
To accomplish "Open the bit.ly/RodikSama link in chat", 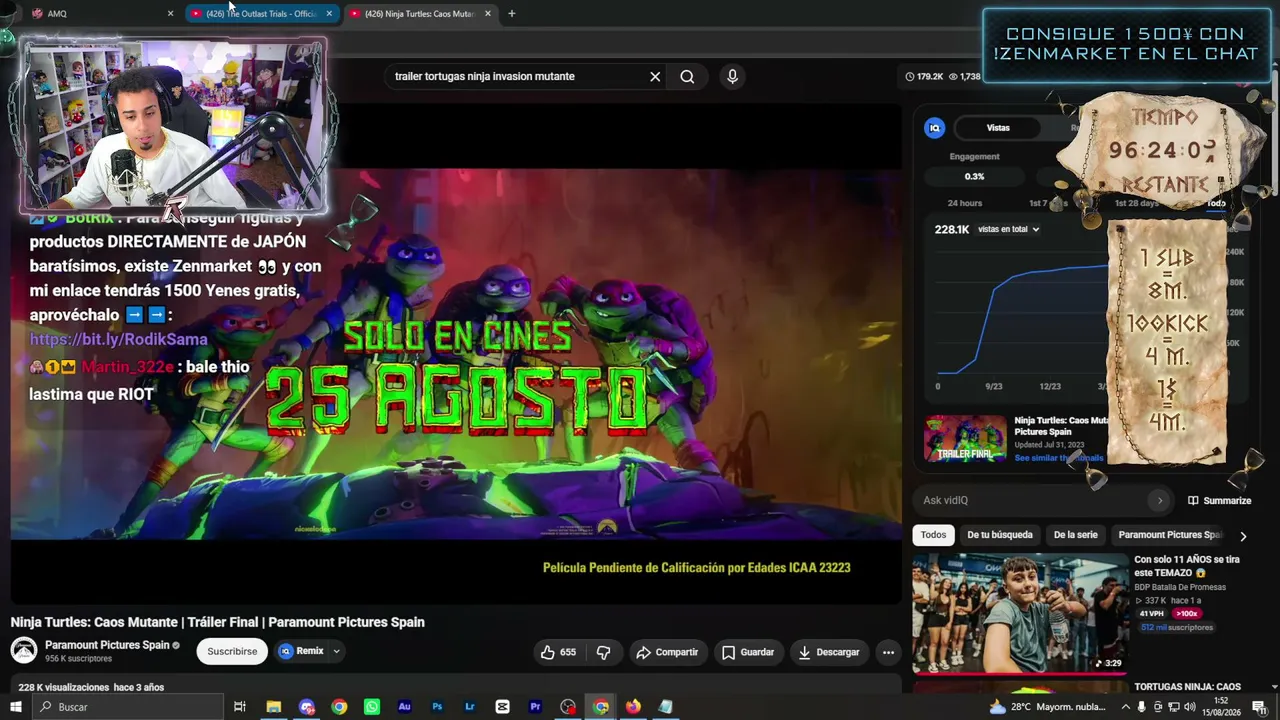I will pyautogui.click(x=119, y=339).
